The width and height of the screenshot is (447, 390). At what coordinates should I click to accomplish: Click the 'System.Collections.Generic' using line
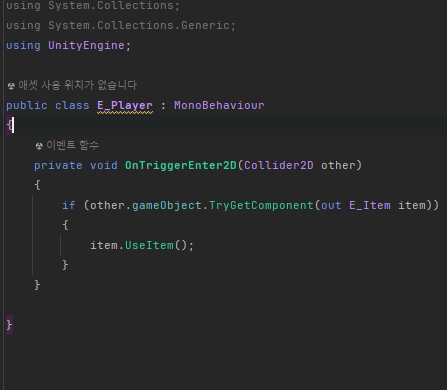(121, 26)
